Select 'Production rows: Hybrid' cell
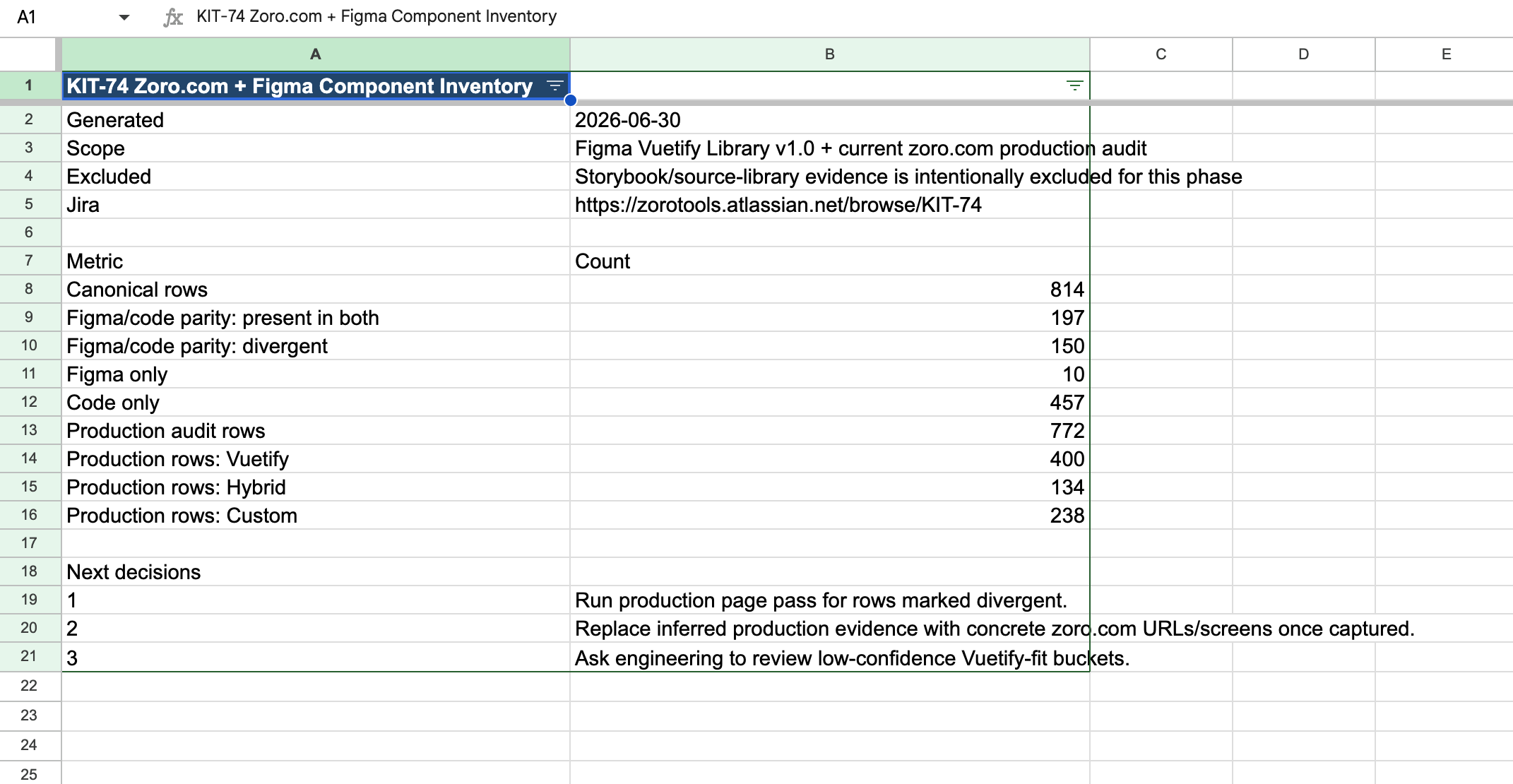Image resolution: width=1513 pixels, height=784 pixels. (x=316, y=487)
